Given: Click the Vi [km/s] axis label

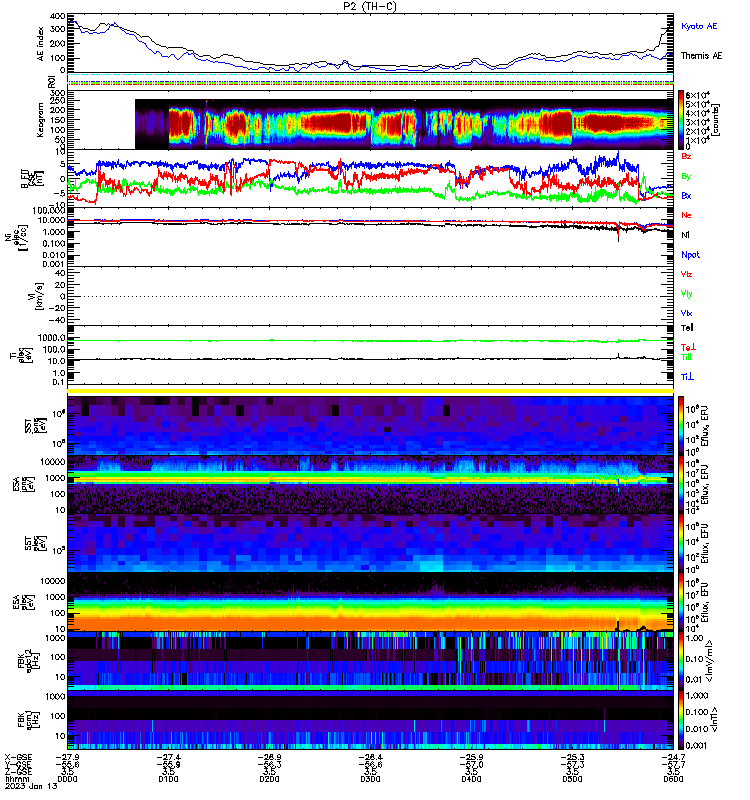Looking at the screenshot, I should (x=36, y=296).
